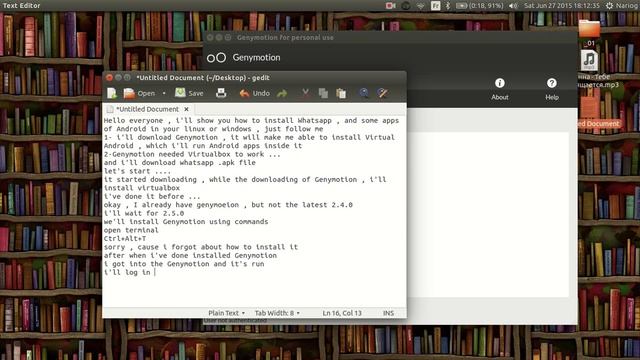Viewport: 640px width, 360px height.
Task: Select the mp3 music file on desktop
Action: (x=589, y=60)
